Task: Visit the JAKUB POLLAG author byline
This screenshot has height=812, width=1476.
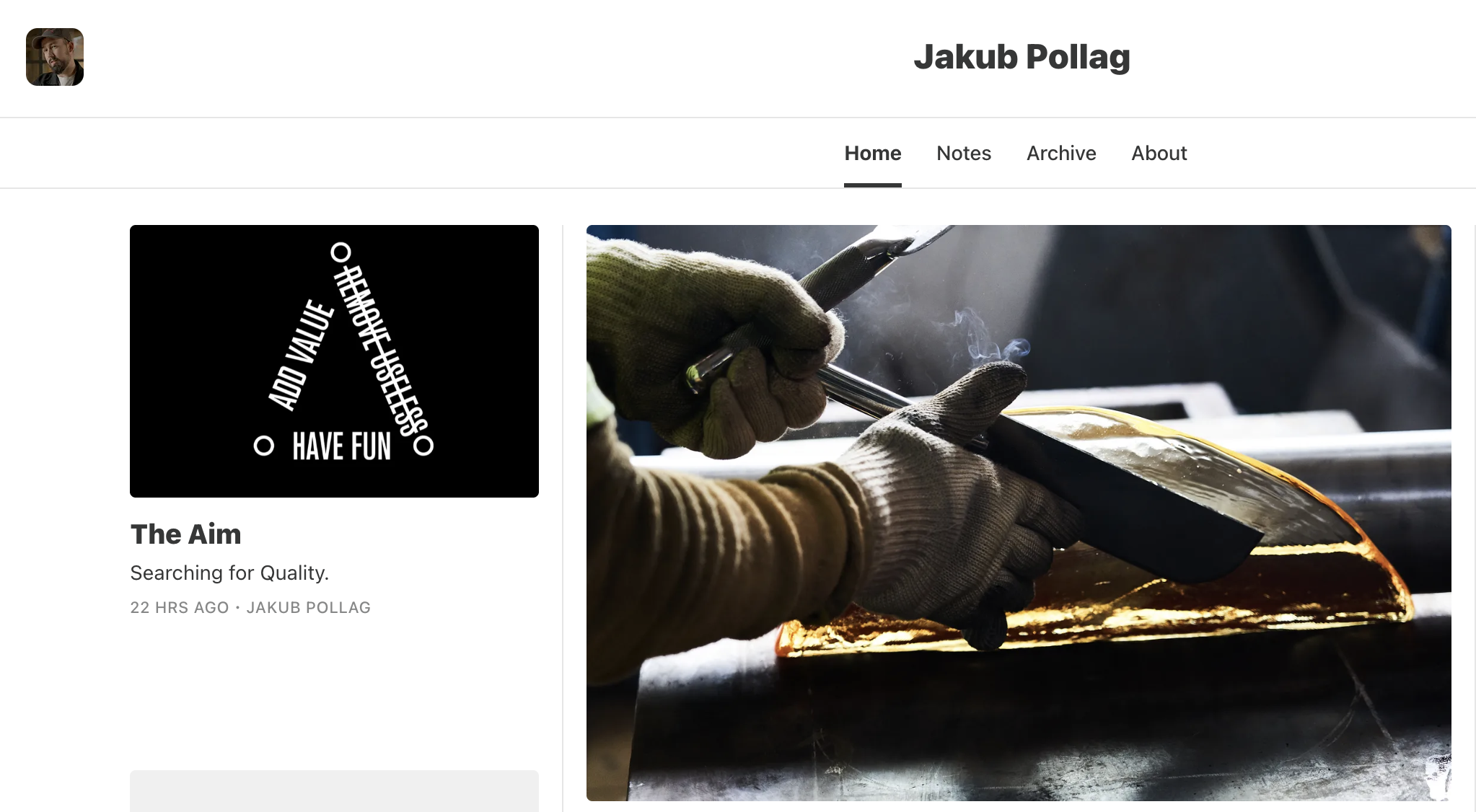Action: [x=309, y=607]
